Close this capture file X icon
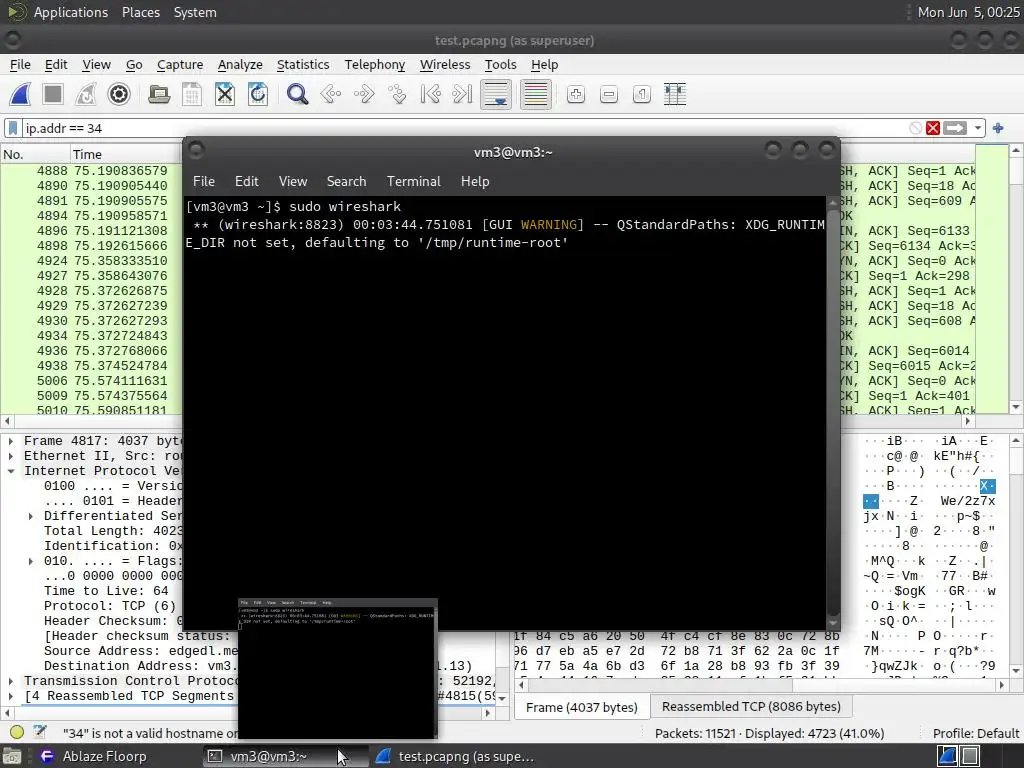 click(225, 94)
